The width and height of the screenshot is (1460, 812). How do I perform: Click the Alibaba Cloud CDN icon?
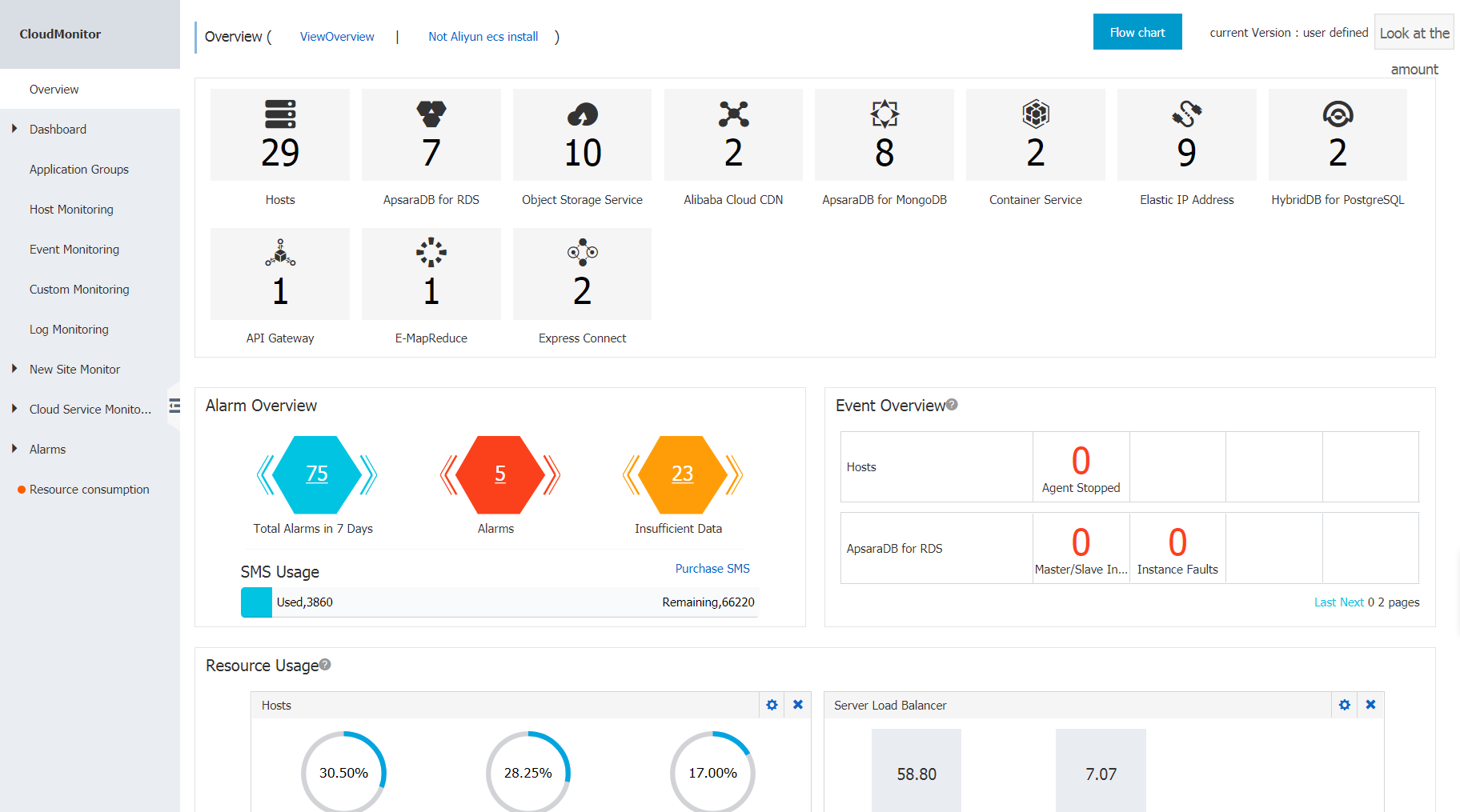pyautogui.click(x=733, y=114)
